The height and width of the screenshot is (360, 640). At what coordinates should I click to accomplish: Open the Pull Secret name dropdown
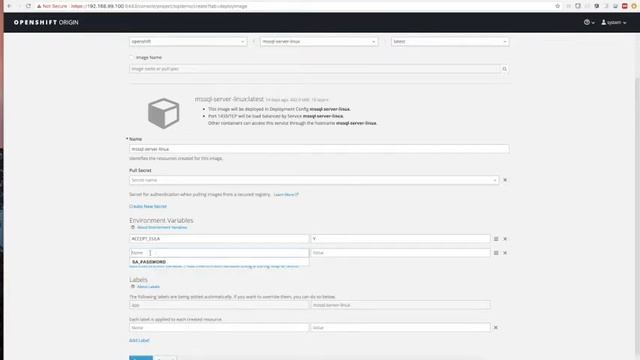[314, 180]
